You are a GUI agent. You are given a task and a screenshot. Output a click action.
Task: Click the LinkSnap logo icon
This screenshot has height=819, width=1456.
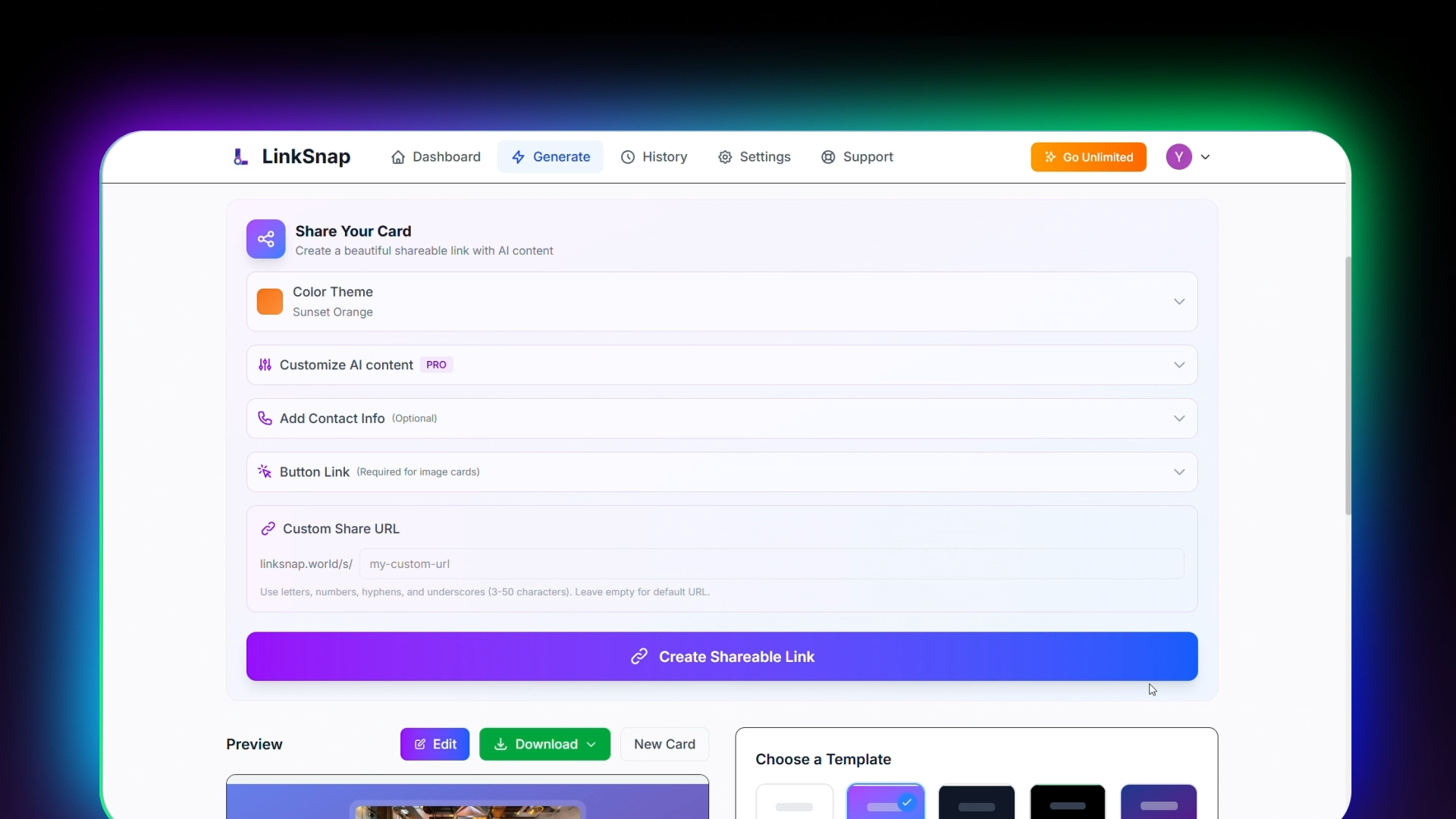coord(240,157)
